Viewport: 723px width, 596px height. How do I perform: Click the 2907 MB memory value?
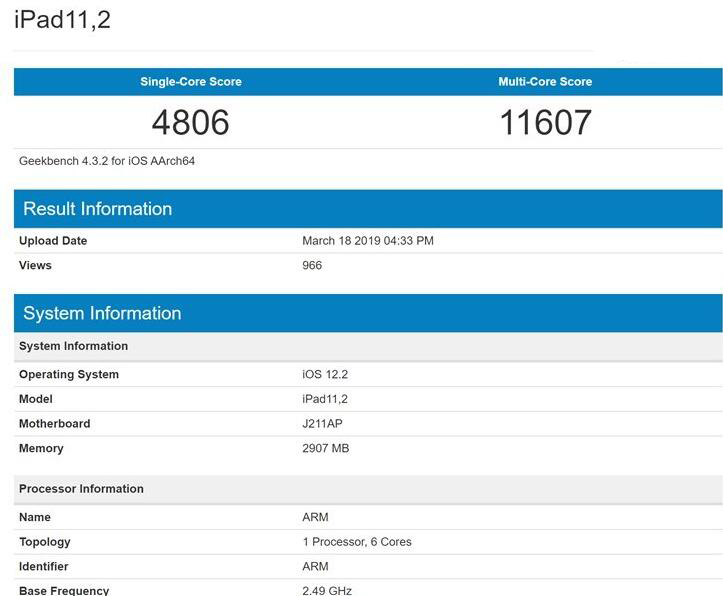[x=325, y=449]
